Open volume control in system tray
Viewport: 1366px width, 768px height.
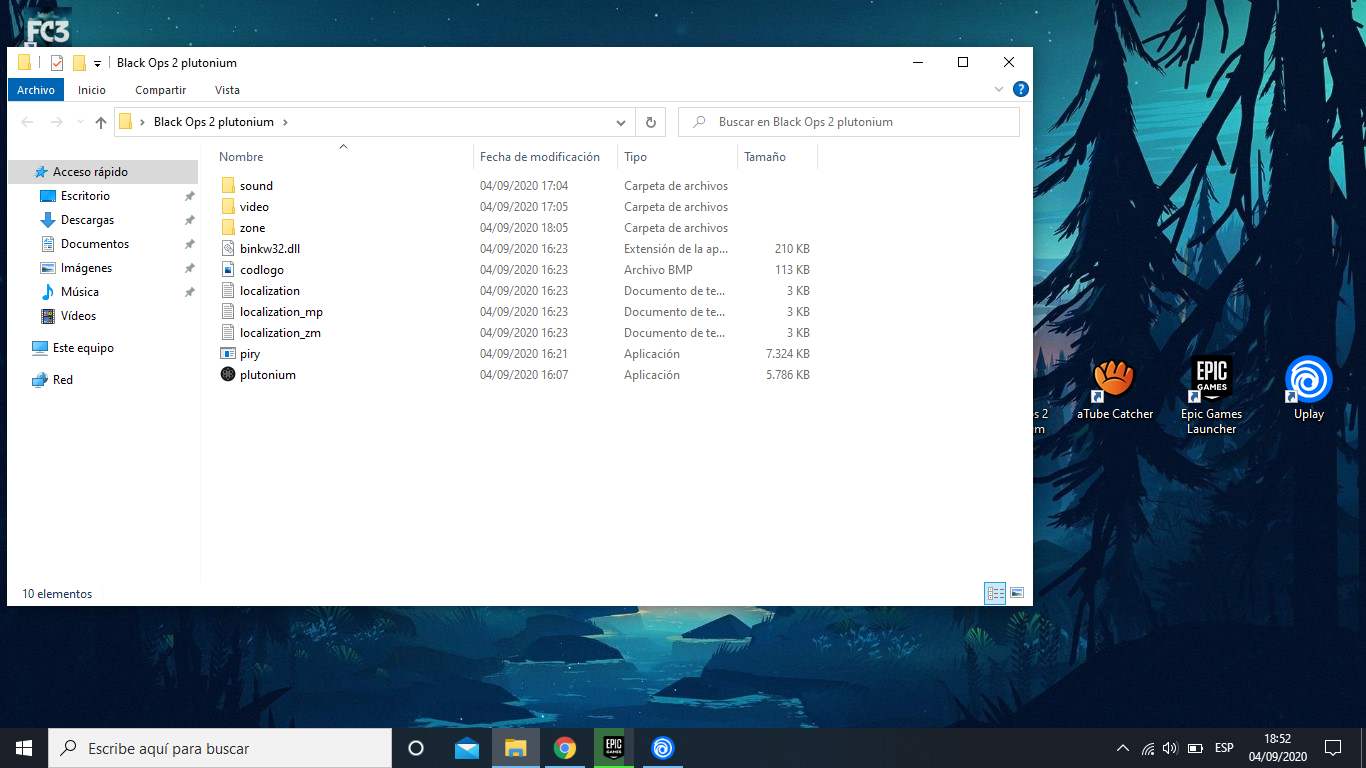[x=1170, y=748]
